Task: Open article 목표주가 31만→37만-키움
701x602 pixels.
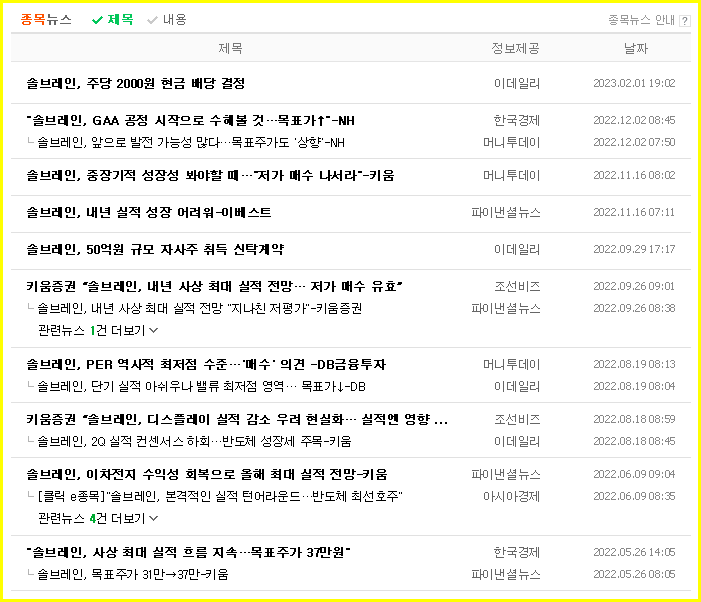Action: click(x=133, y=575)
